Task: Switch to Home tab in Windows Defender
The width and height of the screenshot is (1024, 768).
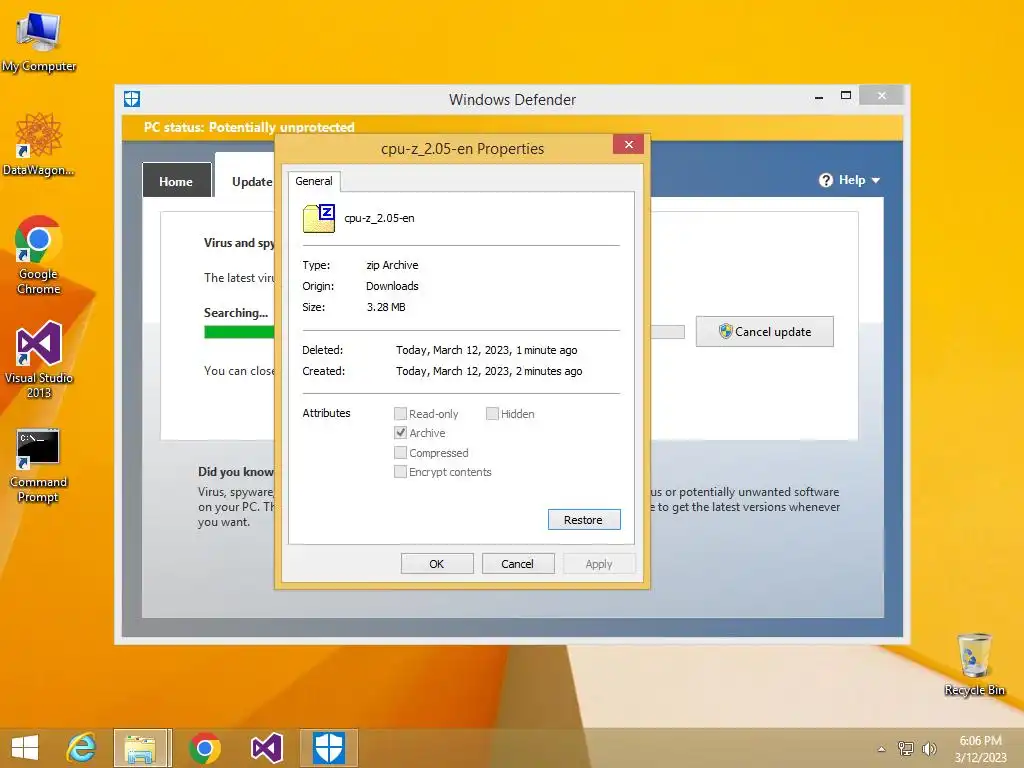Action: pyautogui.click(x=176, y=181)
